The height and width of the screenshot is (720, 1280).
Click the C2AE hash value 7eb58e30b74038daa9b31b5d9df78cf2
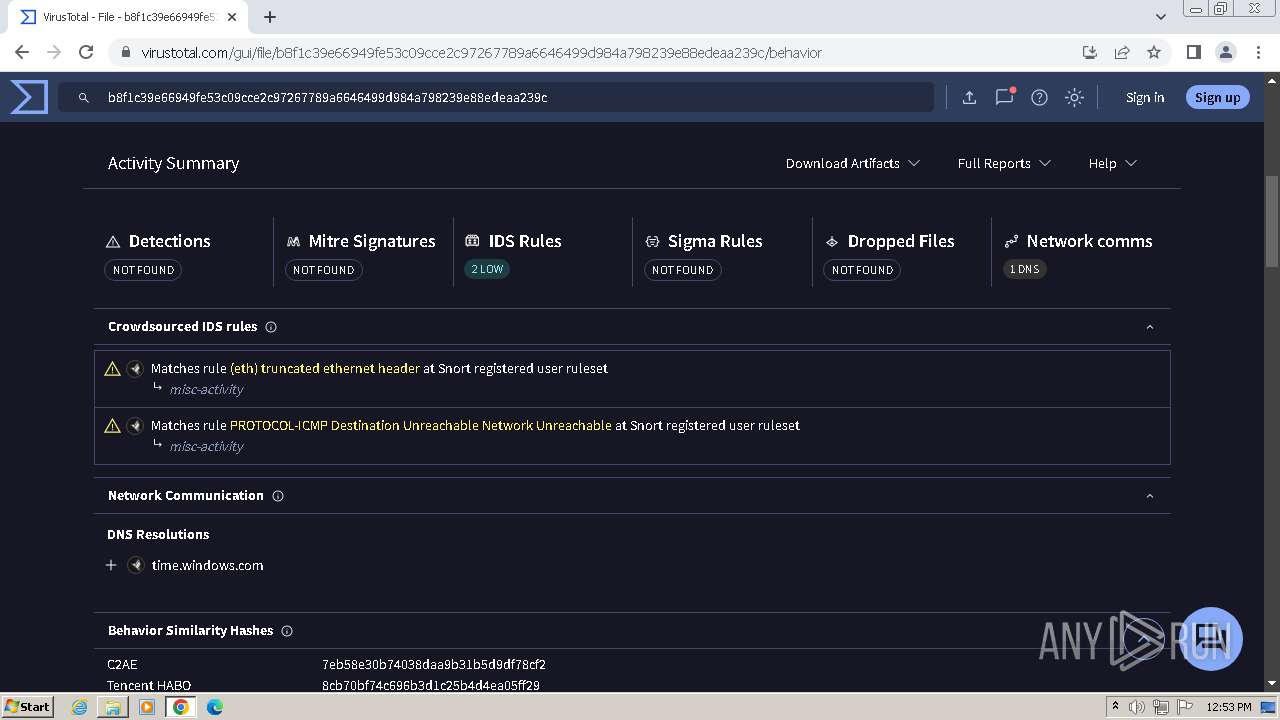point(433,664)
